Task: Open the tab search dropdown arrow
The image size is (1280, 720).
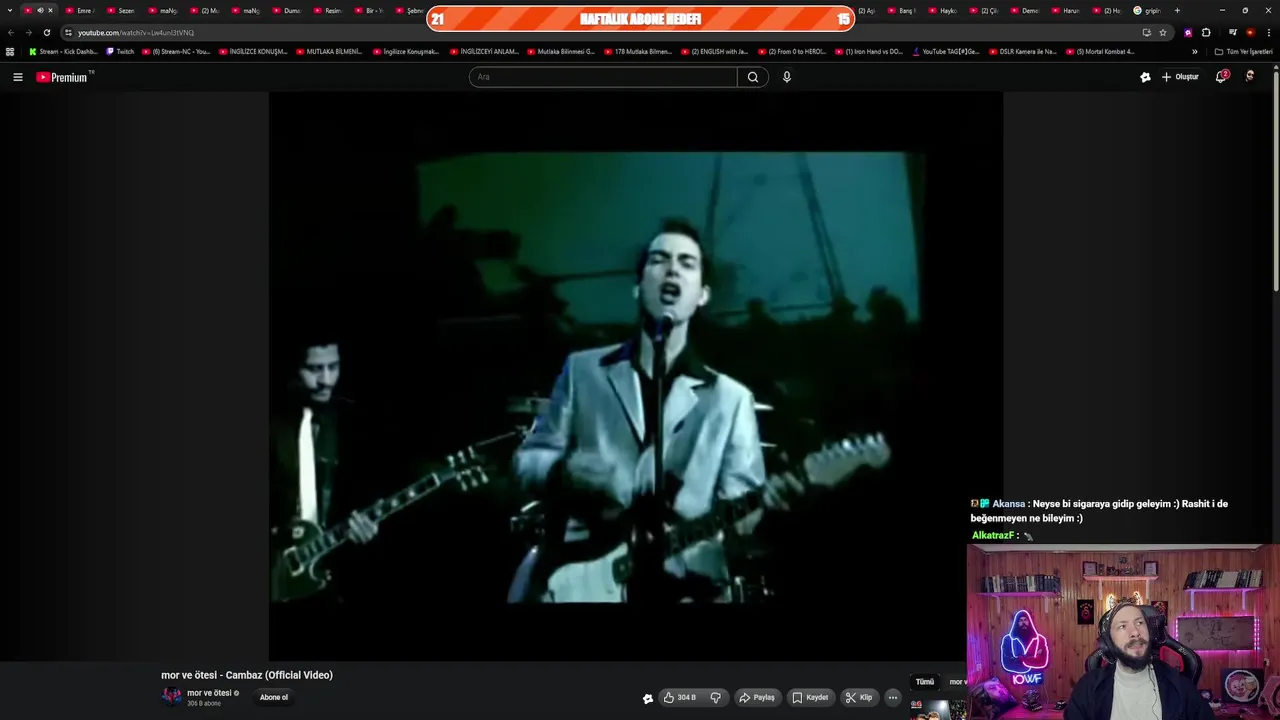Action: (x=8, y=10)
